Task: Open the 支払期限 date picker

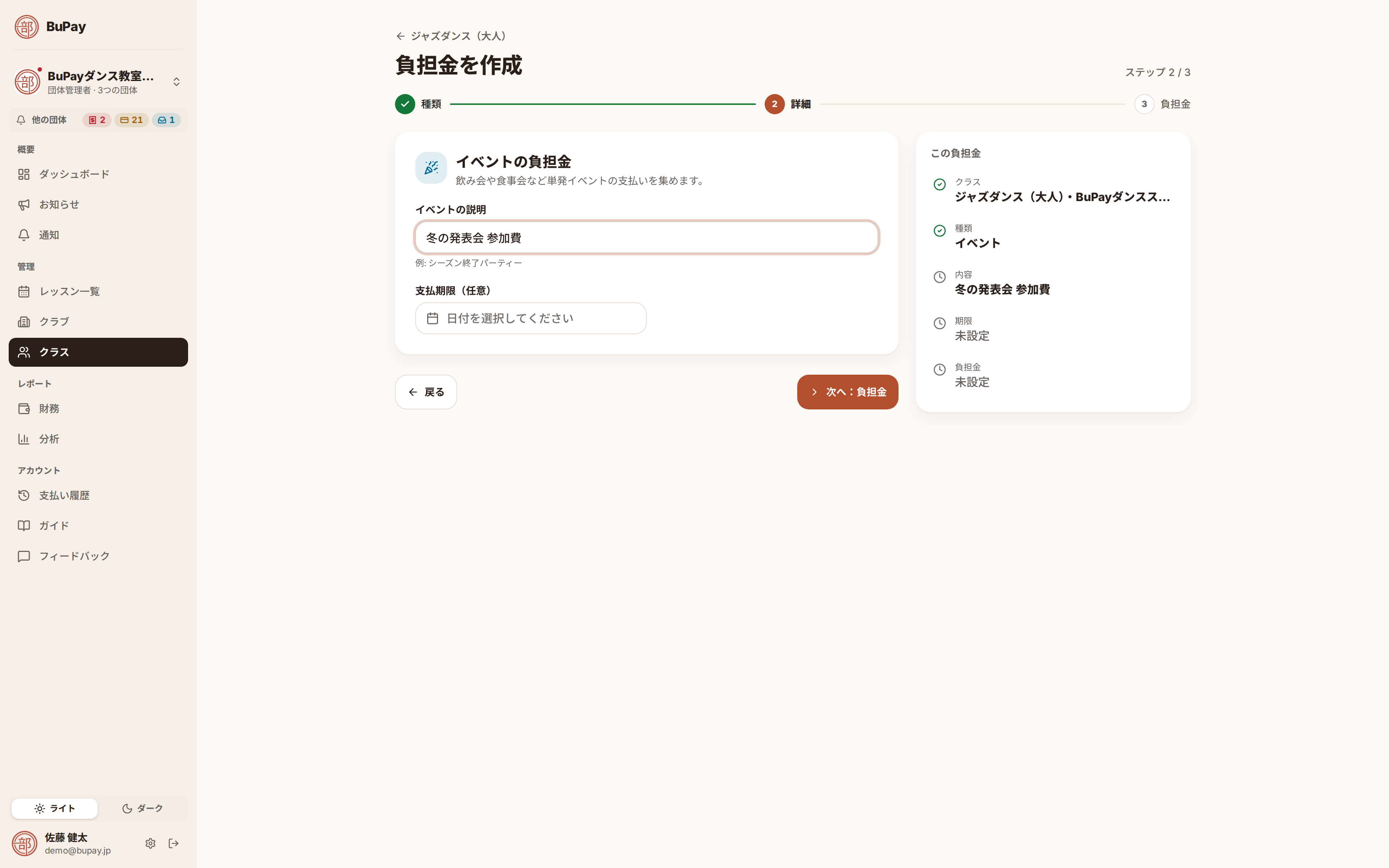Action: (x=531, y=318)
